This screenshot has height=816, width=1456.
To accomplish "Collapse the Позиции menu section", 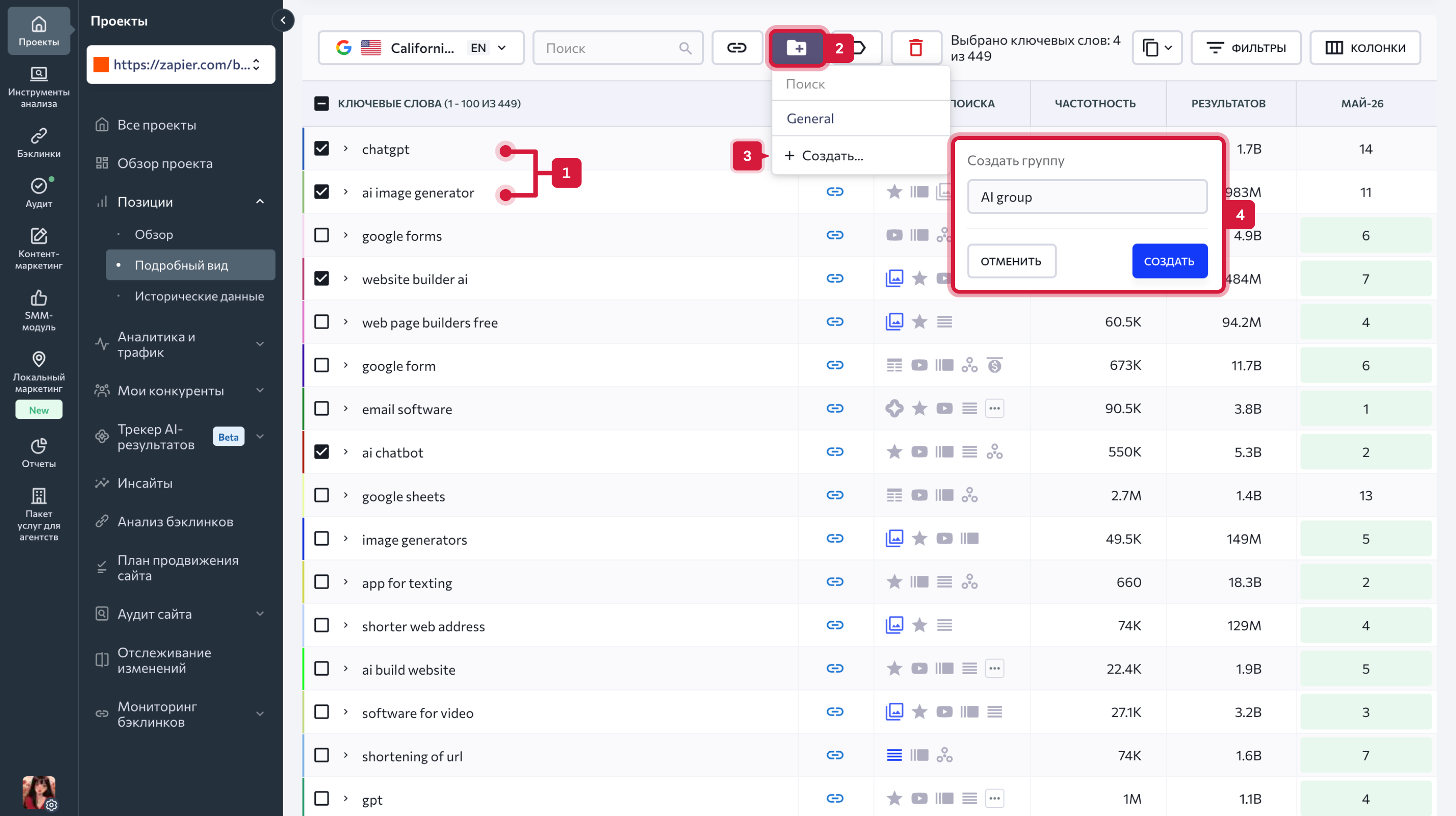I will coord(260,202).
